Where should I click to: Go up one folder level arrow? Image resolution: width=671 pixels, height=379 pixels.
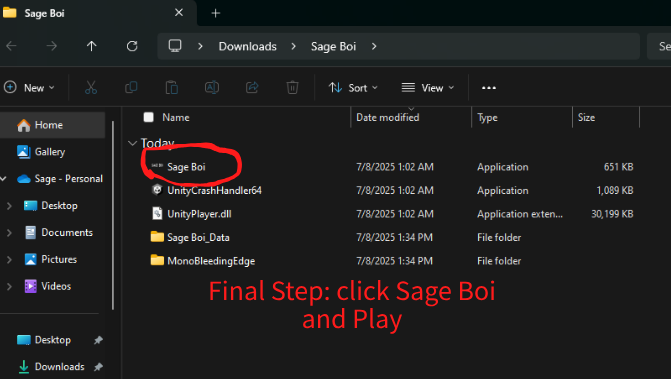point(92,46)
